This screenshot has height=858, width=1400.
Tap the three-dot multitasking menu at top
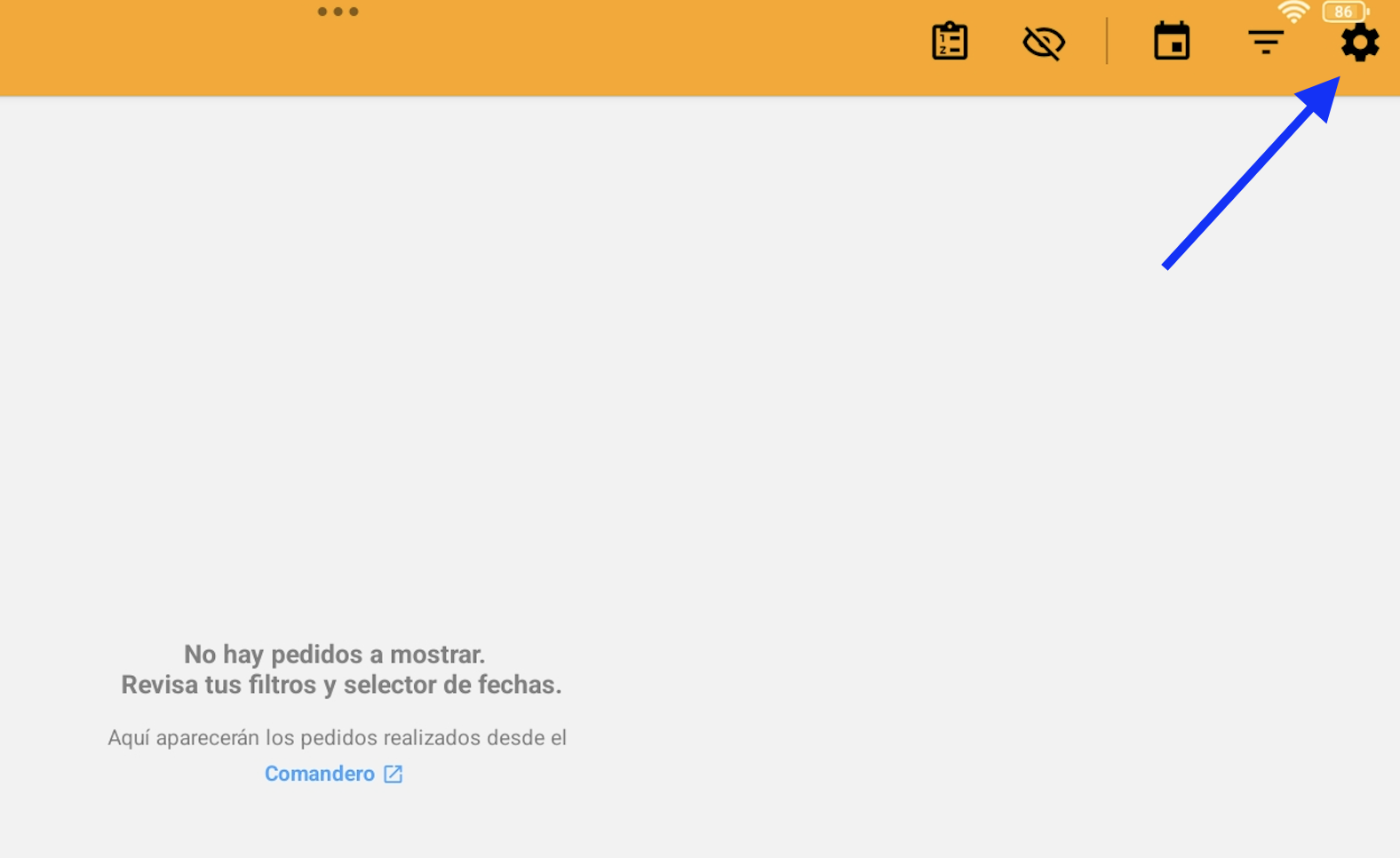pos(338,12)
